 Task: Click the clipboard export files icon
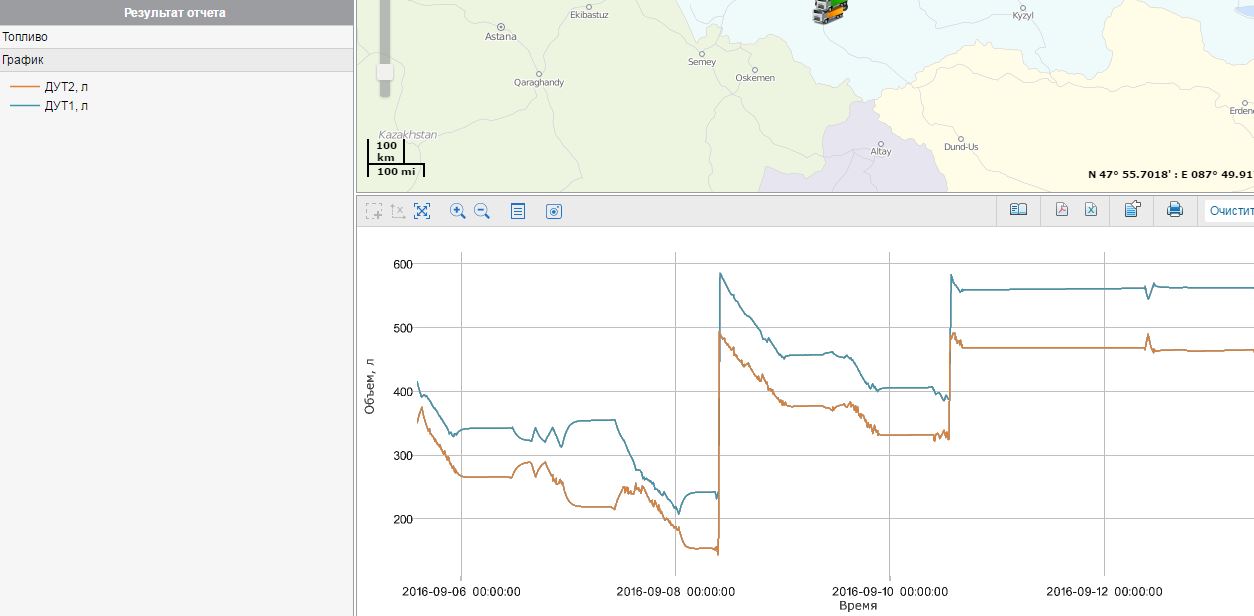[x=1133, y=210]
